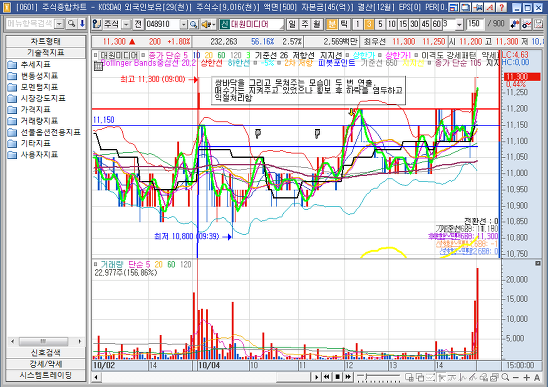Choose the 30 minute interval button

(x=414, y=24)
